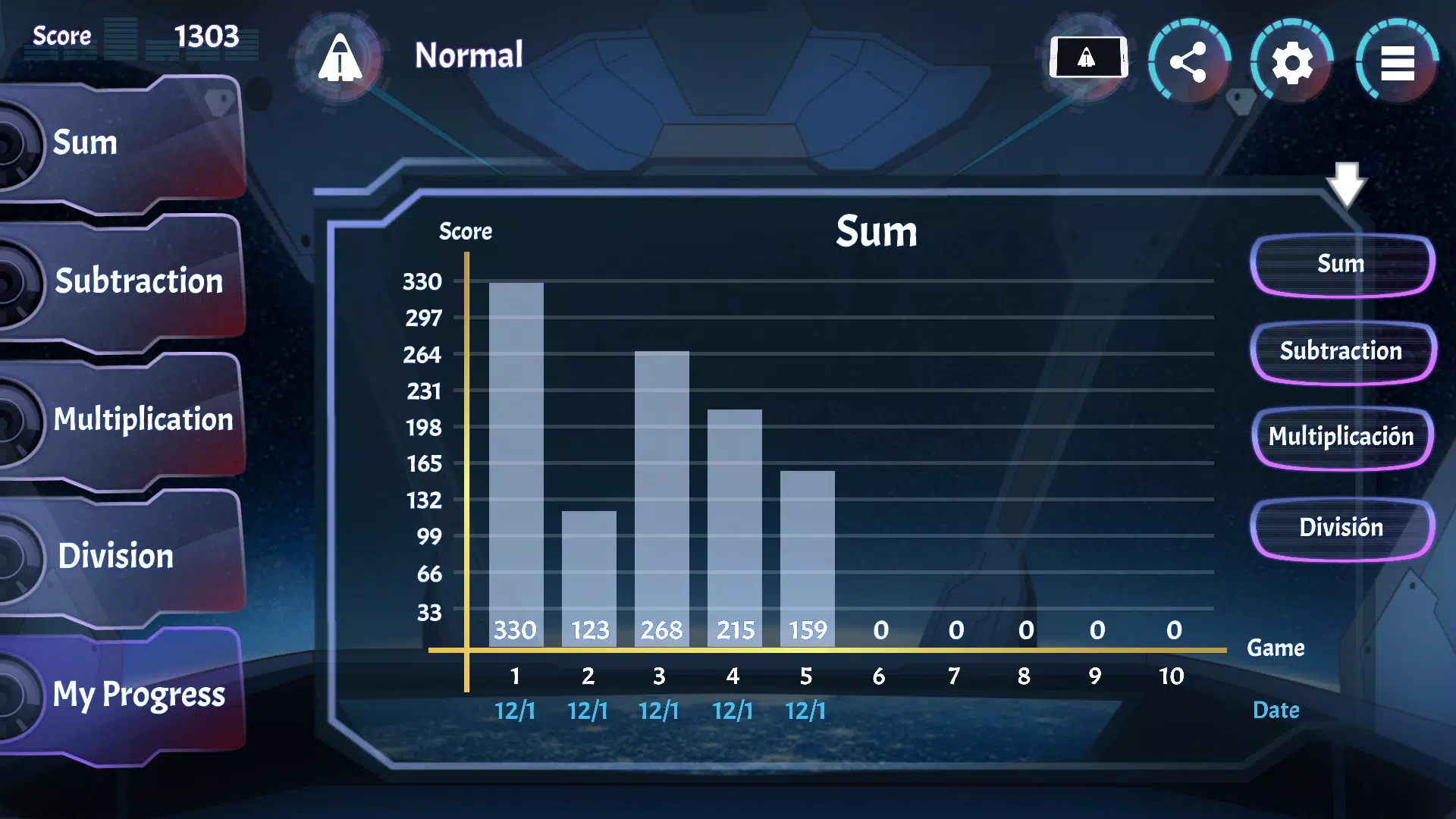The image size is (1456, 819).
Task: Toggle División right-panel selection
Action: coord(1339,527)
